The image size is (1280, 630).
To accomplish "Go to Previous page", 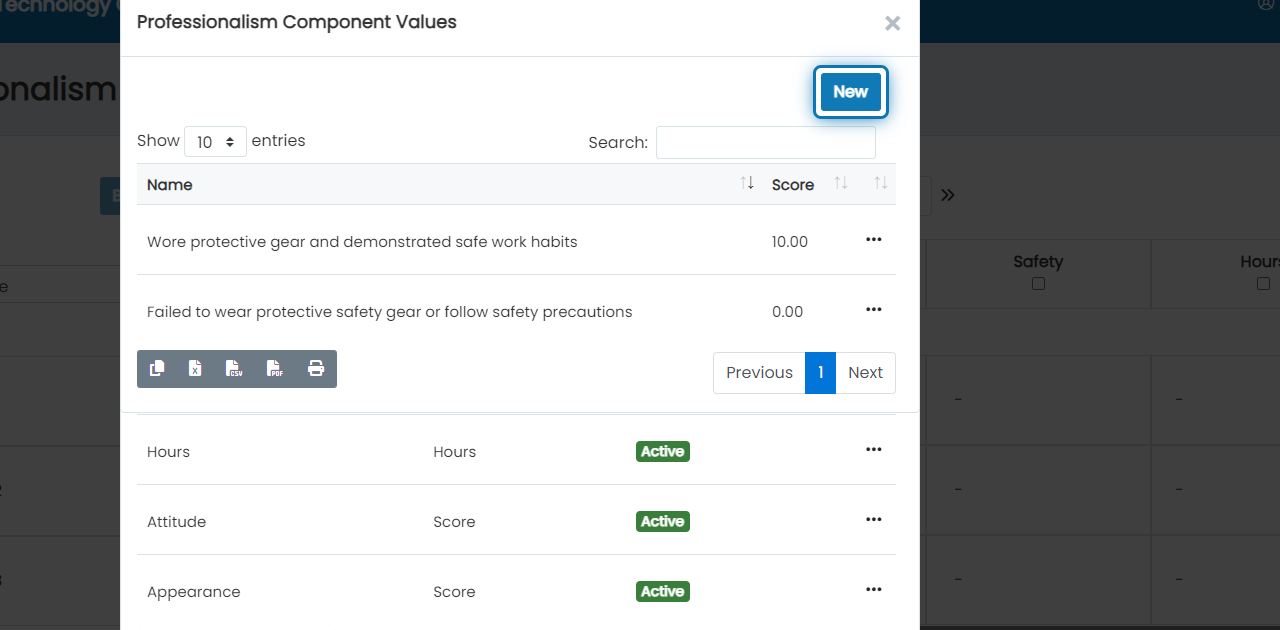I will 759,373.
